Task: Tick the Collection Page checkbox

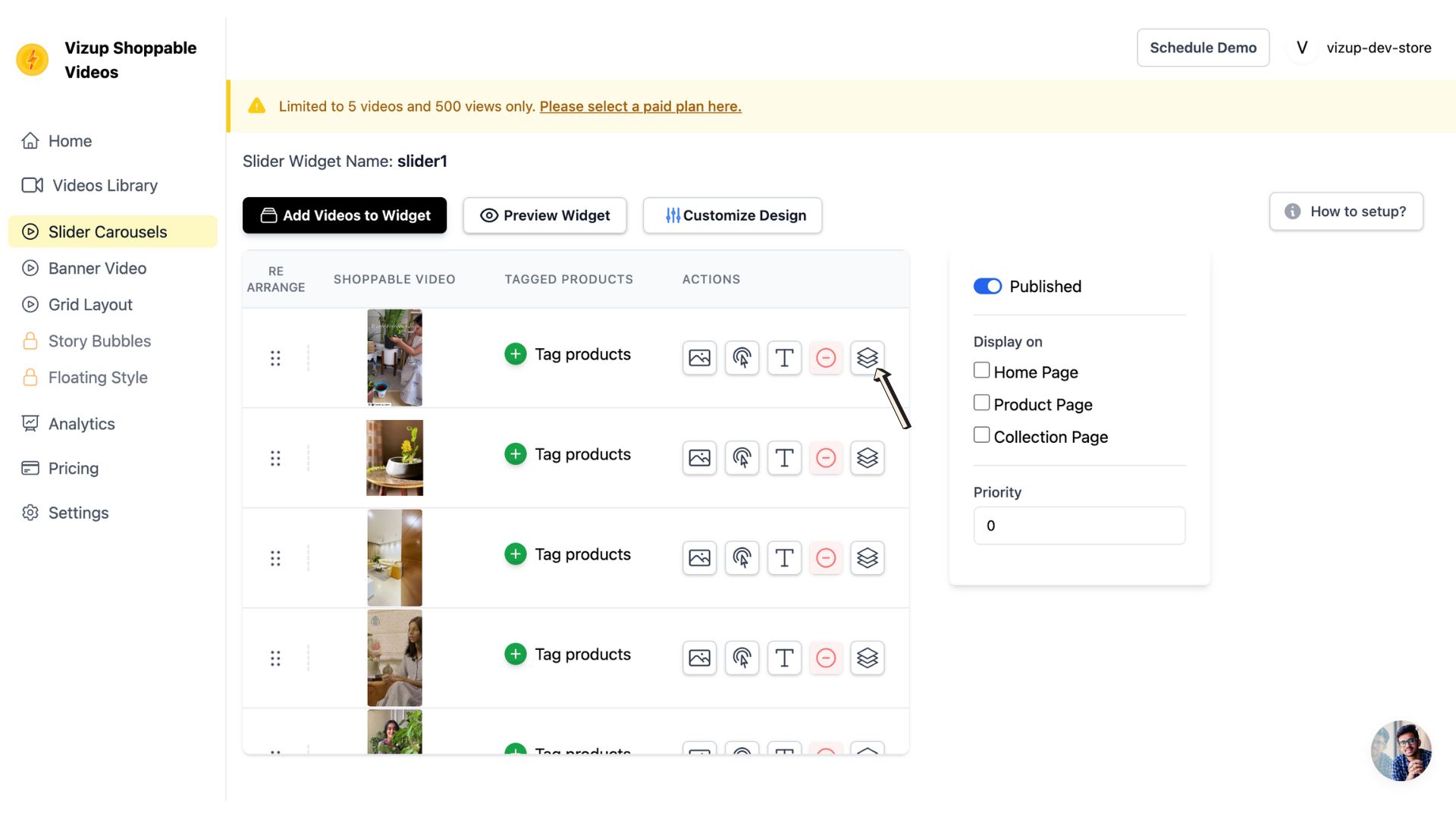Action: click(x=981, y=435)
